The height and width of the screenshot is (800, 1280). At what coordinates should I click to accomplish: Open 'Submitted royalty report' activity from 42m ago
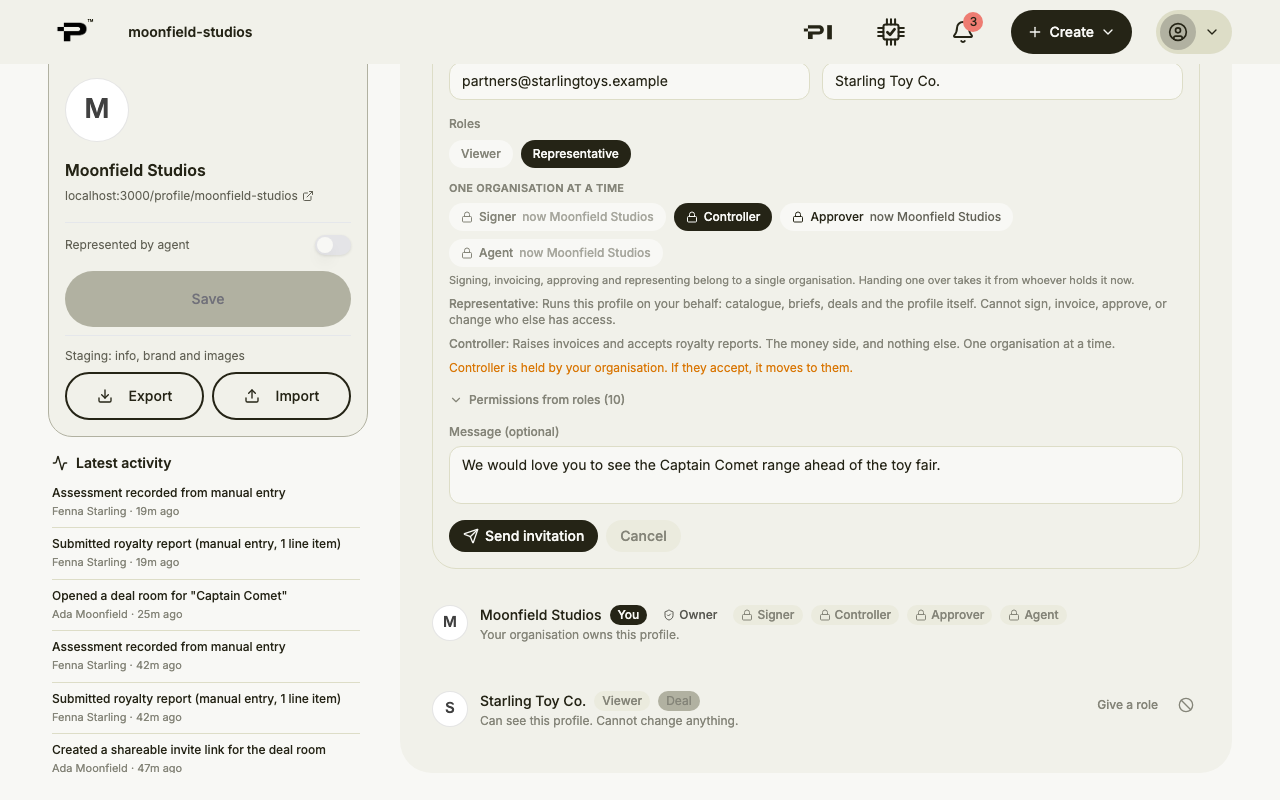pos(206,708)
